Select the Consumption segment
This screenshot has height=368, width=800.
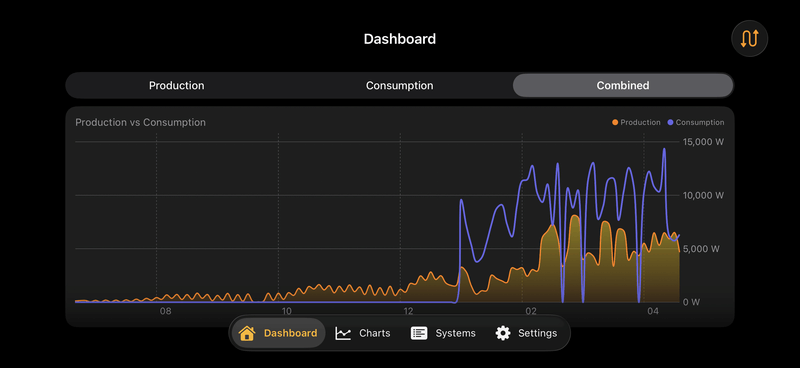coord(399,85)
